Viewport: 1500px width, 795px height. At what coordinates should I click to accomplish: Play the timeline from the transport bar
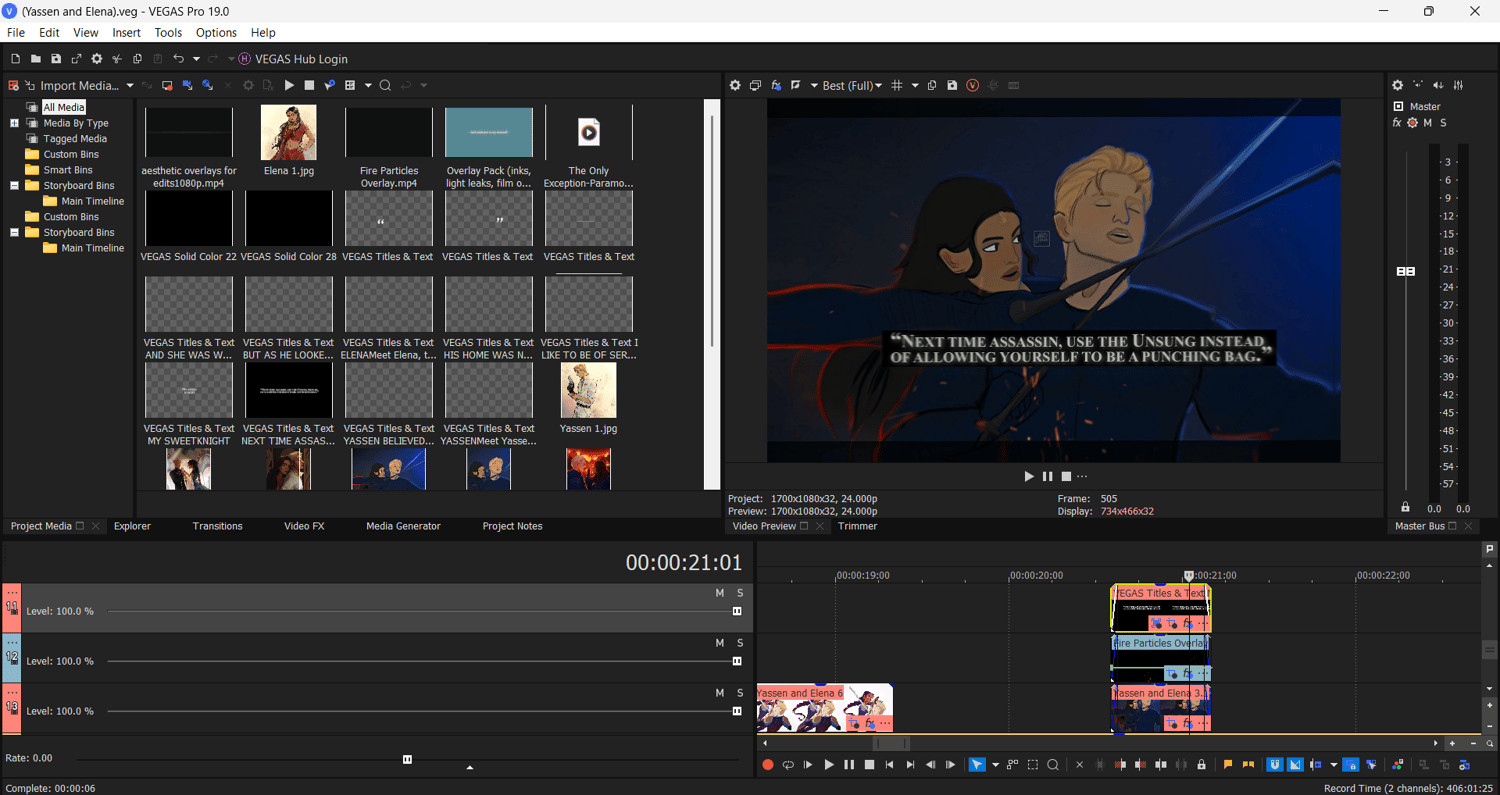(x=829, y=765)
